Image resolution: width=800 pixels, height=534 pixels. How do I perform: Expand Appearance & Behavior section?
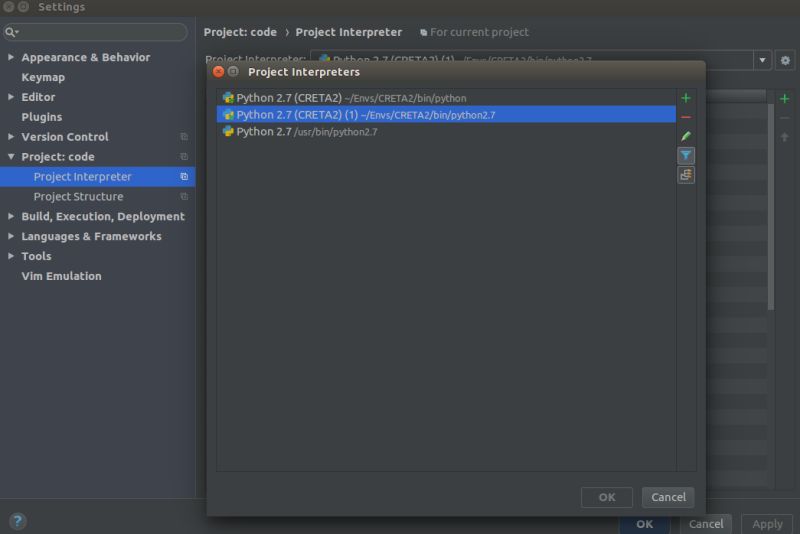point(11,57)
